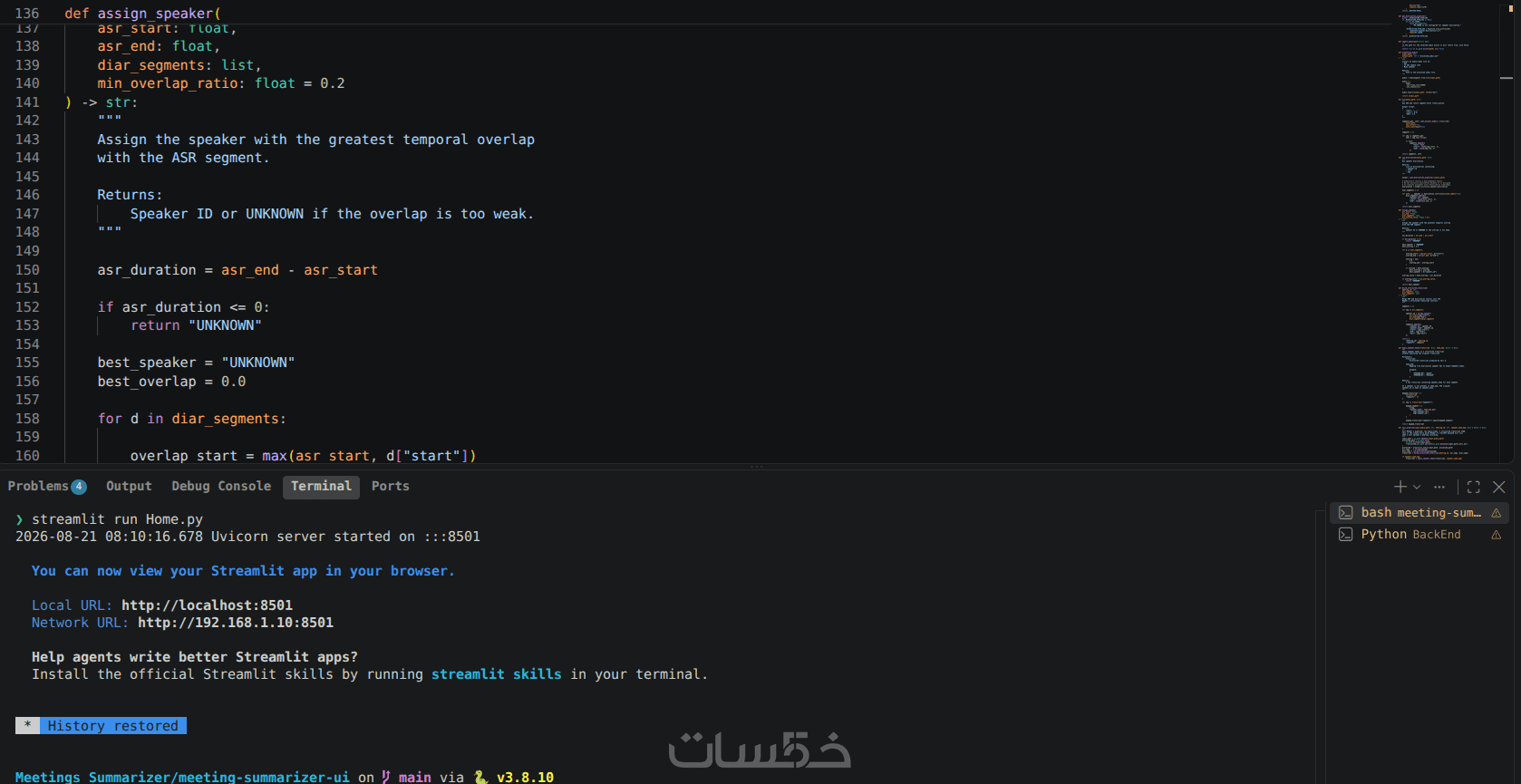Place cursor on the diar_segments: list parameter

click(x=179, y=65)
